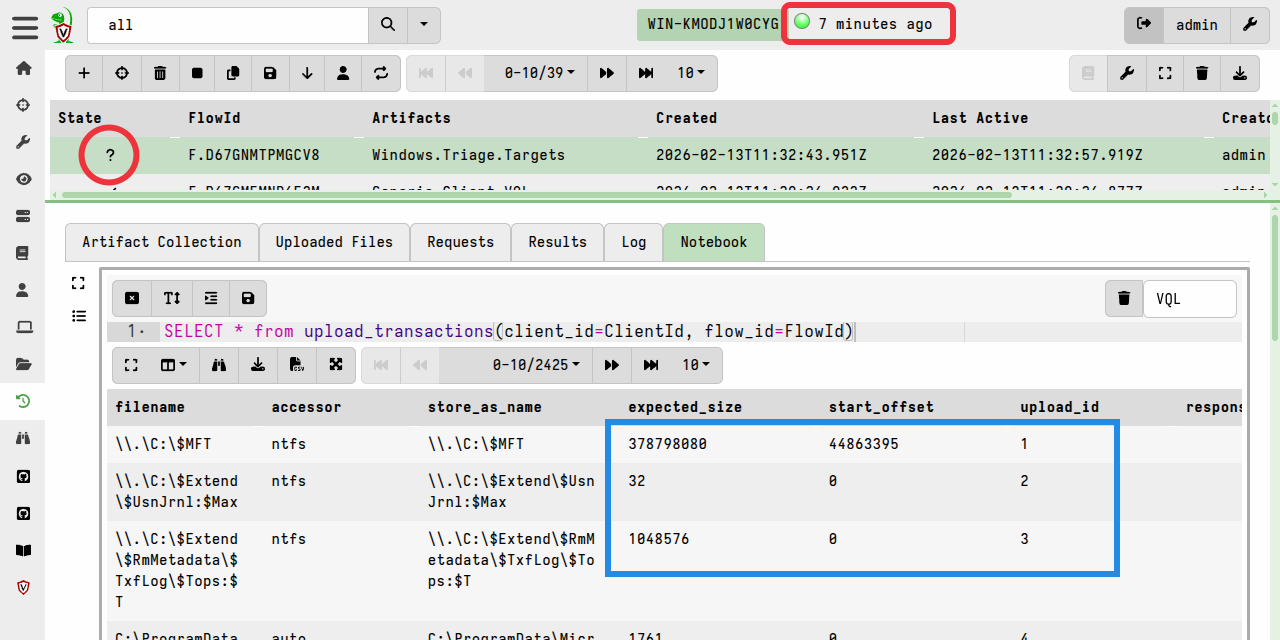Toggle the hamburger sidebar menu
The height and width of the screenshot is (640, 1280).
click(x=24, y=26)
